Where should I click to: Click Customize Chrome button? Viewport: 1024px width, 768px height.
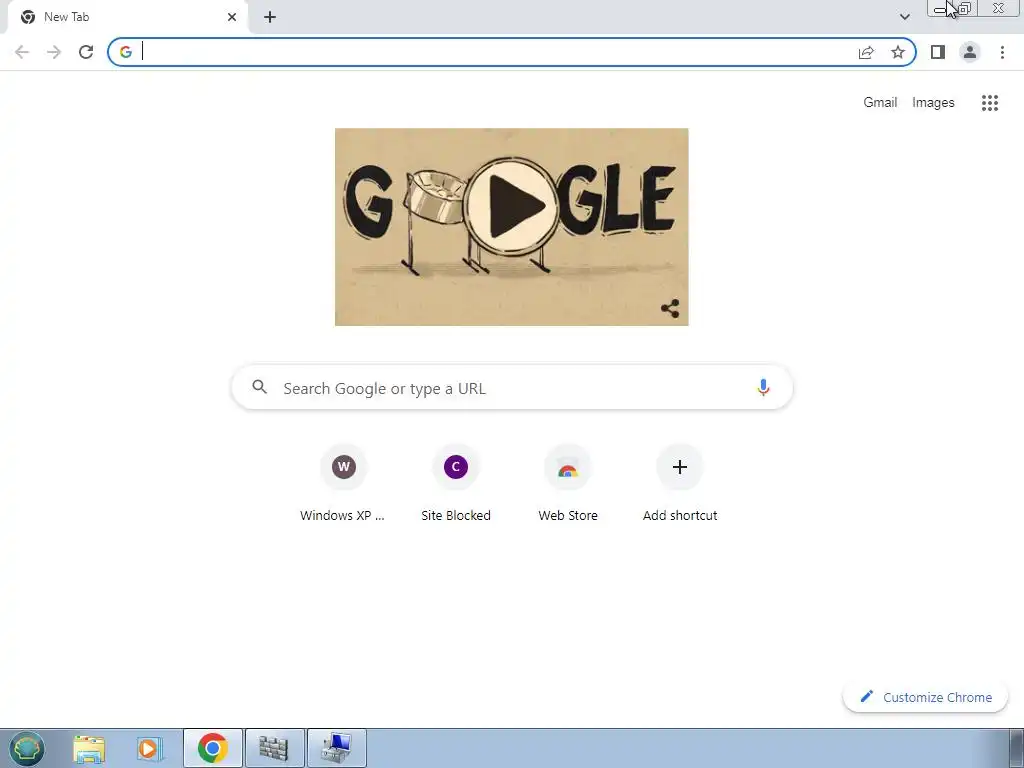click(925, 697)
